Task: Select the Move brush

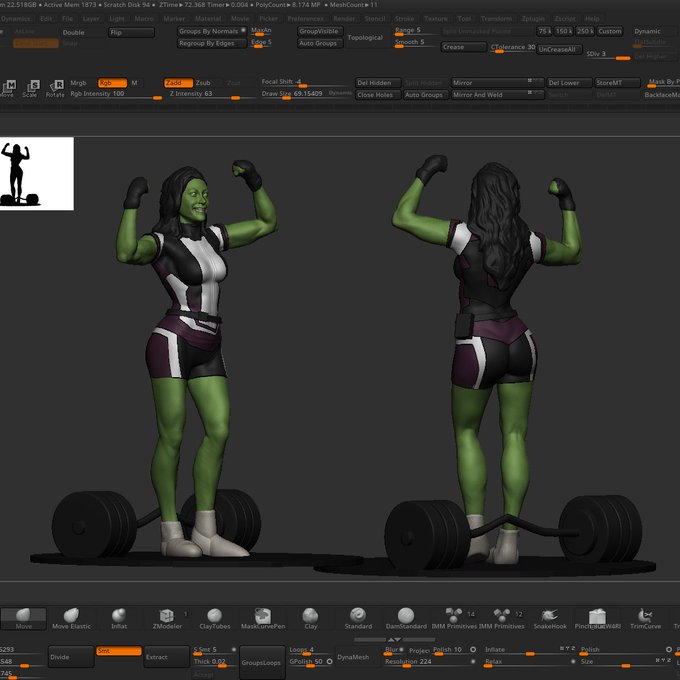Action: [x=23, y=618]
